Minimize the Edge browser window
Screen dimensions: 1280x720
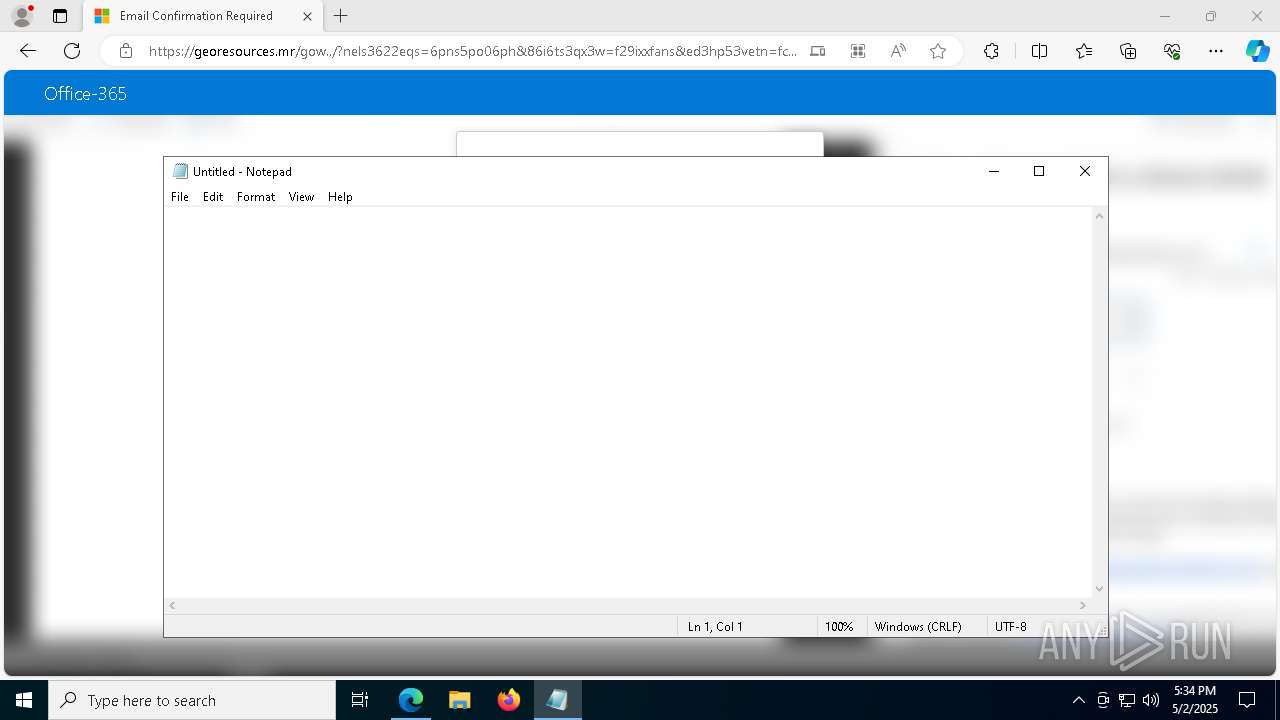click(x=1165, y=16)
